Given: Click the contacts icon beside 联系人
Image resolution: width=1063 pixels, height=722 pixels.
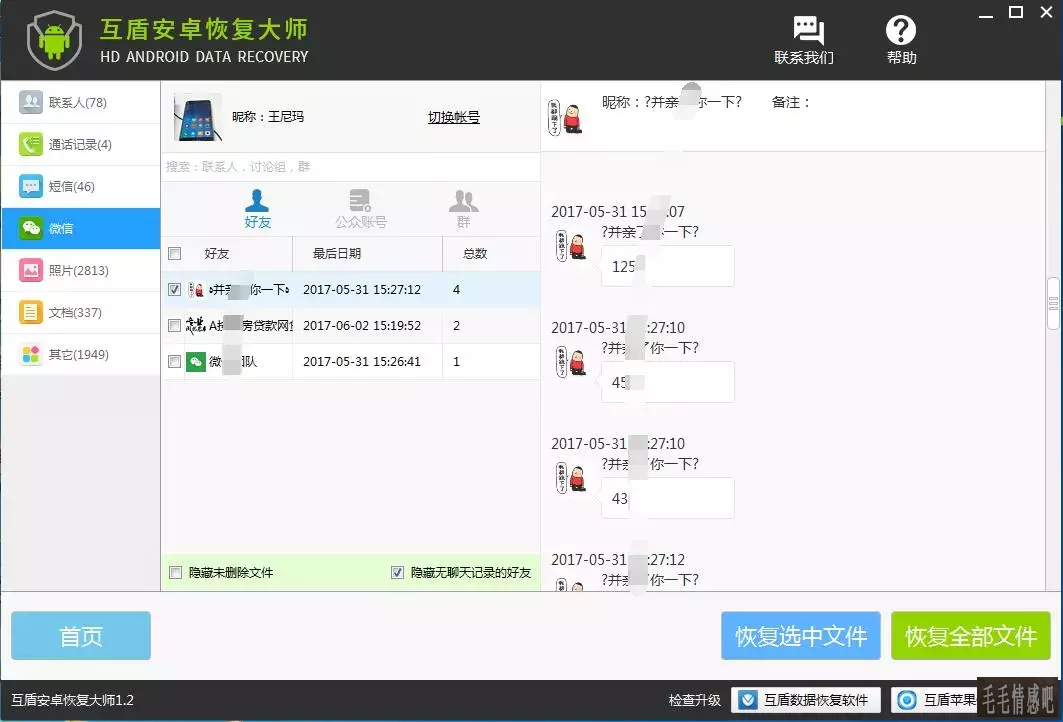Looking at the screenshot, I should (31, 102).
